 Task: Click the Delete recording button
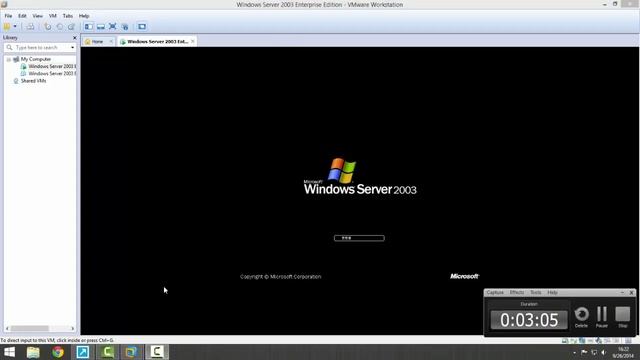[582, 317]
